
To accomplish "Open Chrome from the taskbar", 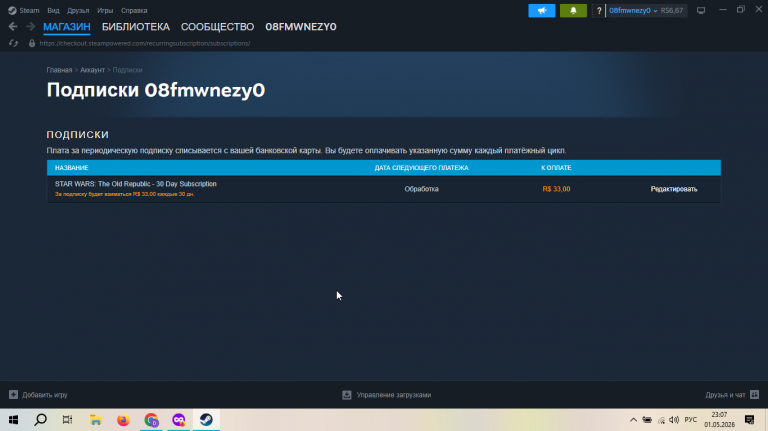I will pos(151,420).
